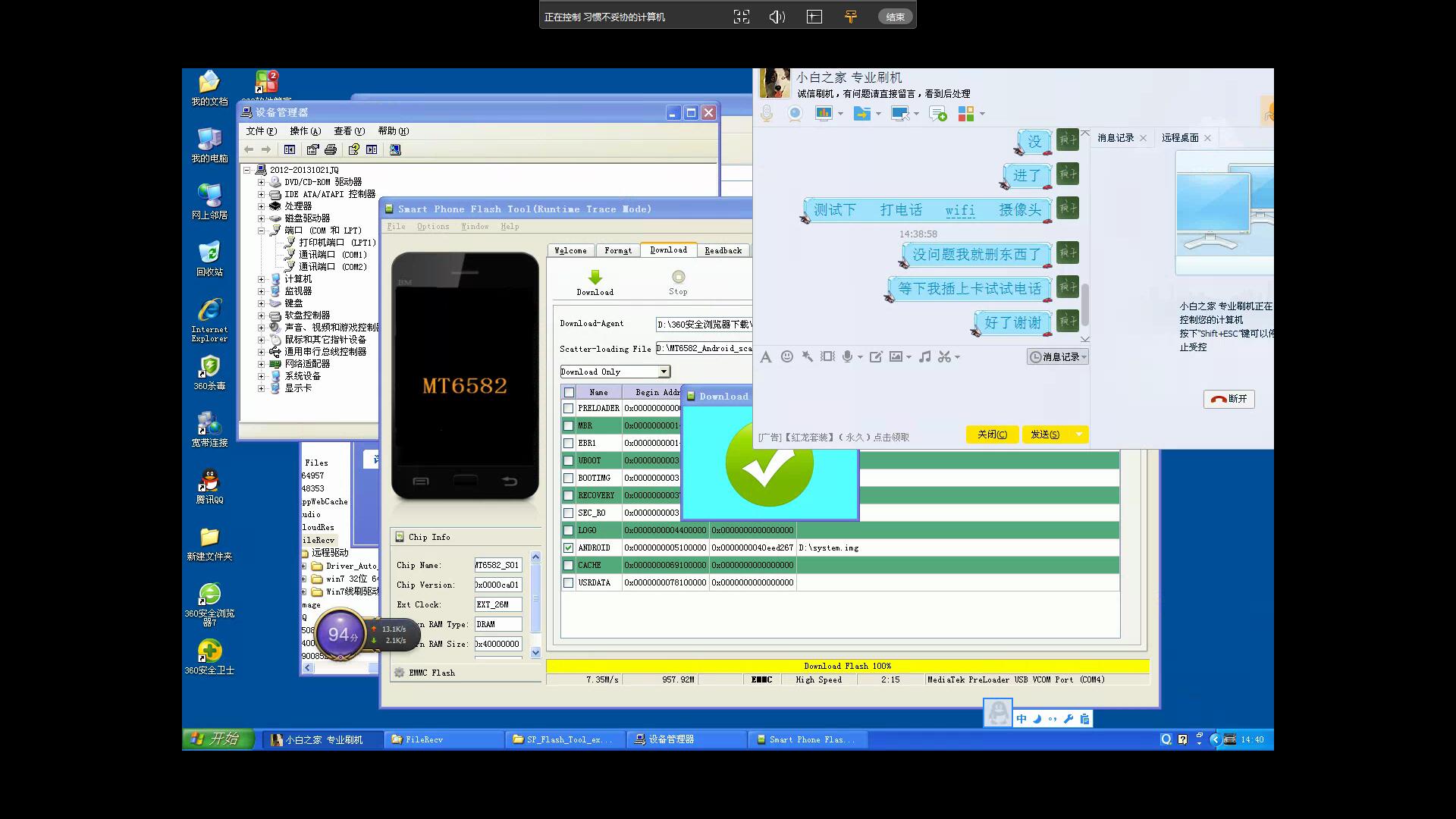Click the screenshot scissors icon

click(x=944, y=356)
